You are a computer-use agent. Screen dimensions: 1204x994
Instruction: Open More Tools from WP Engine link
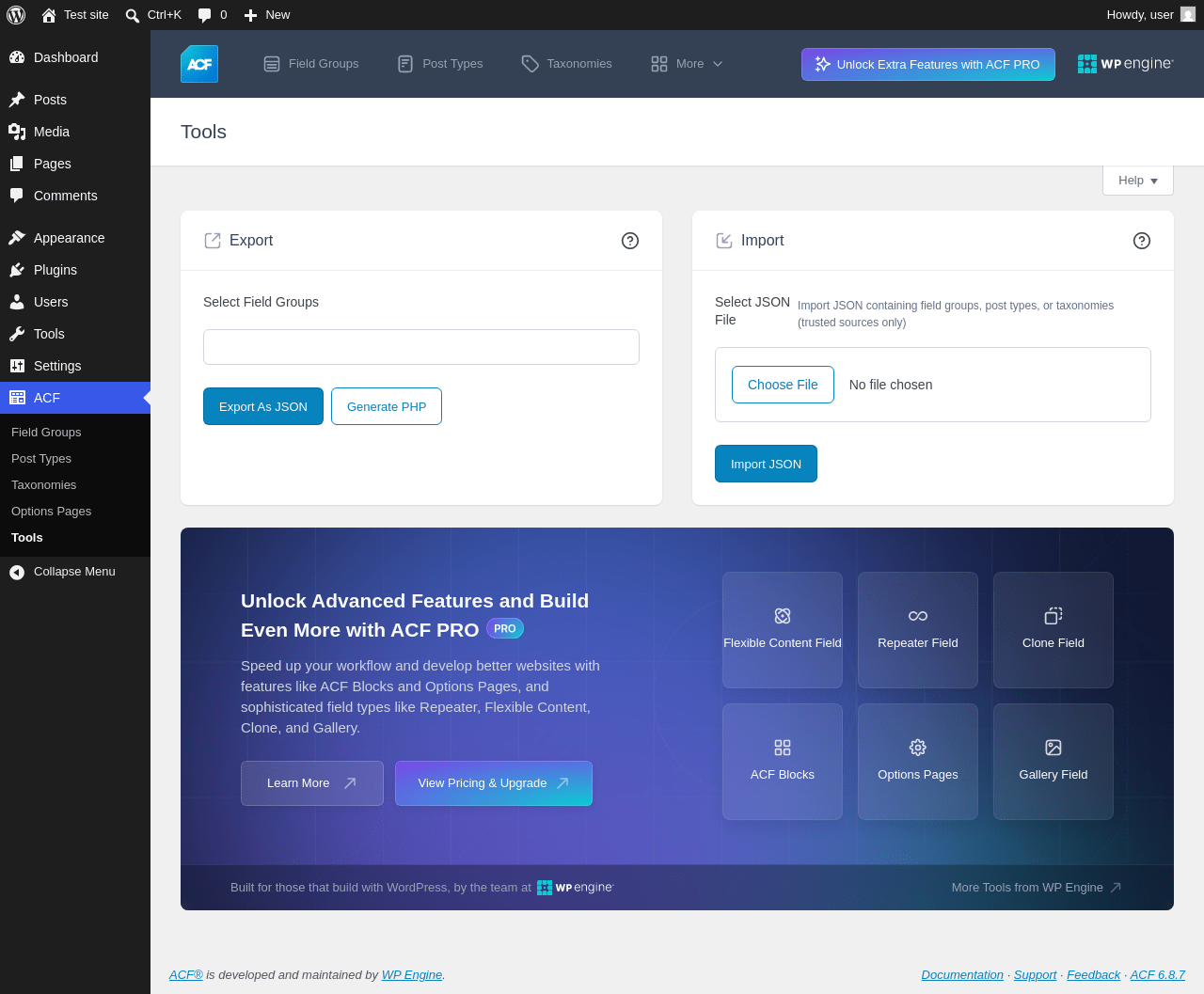1037,888
